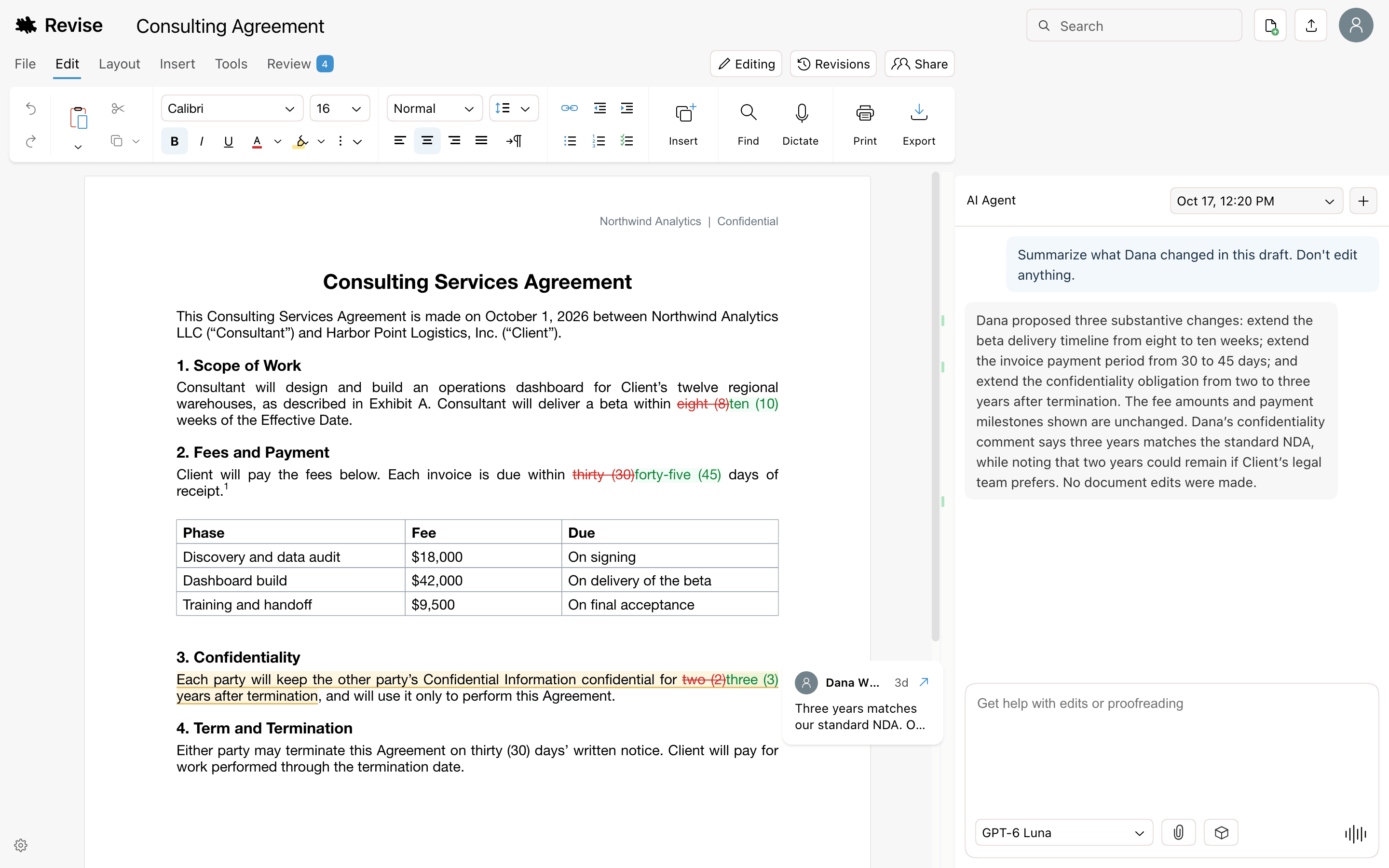Image resolution: width=1389 pixels, height=868 pixels.
Task: Open the Oct 17, 12:20 PM chat dropdown
Action: point(1256,201)
